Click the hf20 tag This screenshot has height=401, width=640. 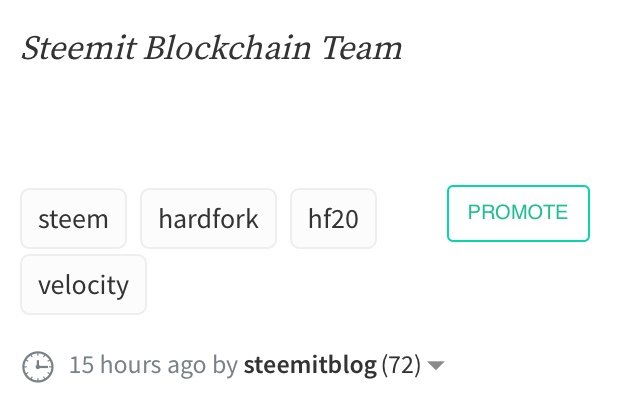pyautogui.click(x=333, y=218)
